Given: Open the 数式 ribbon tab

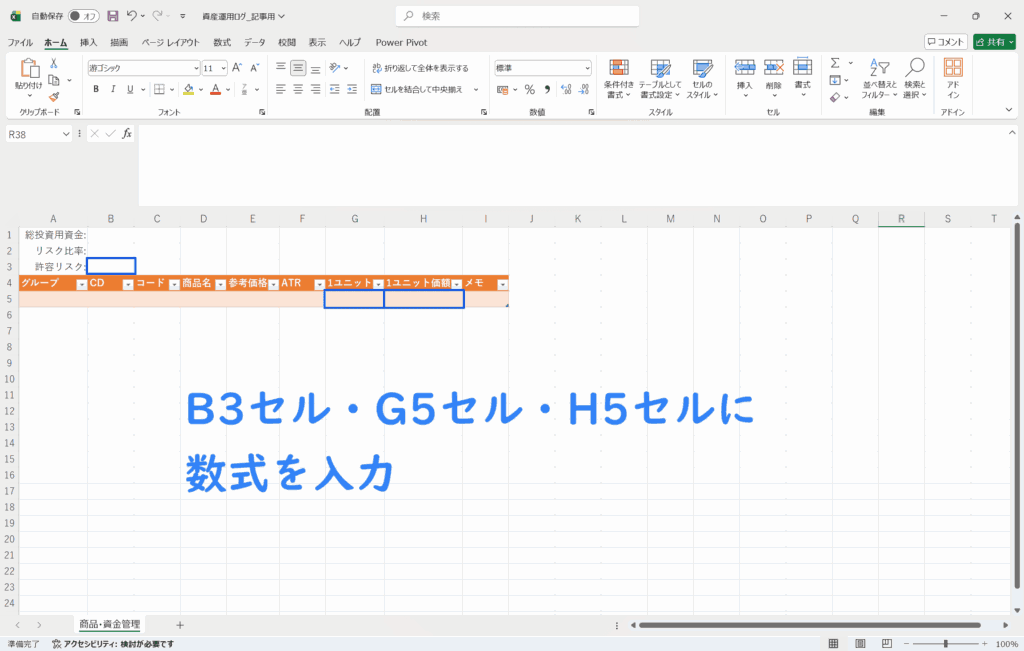Looking at the screenshot, I should [x=222, y=42].
